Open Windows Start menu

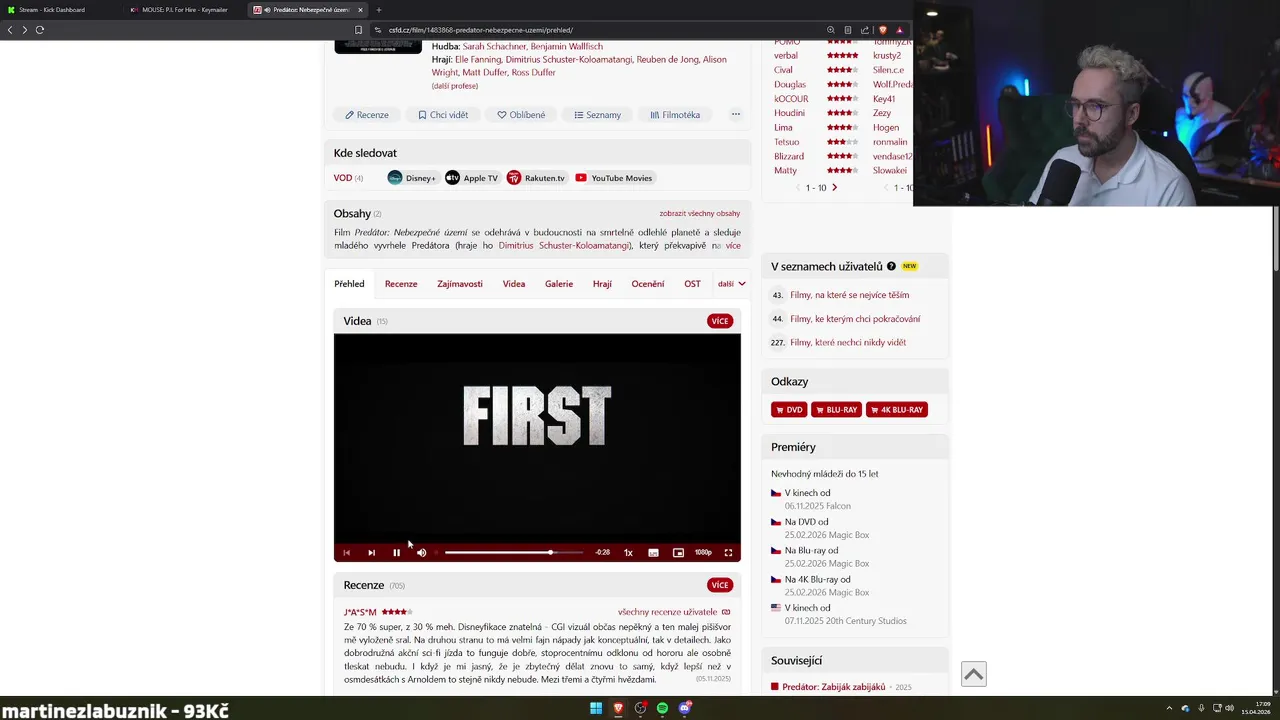point(596,708)
